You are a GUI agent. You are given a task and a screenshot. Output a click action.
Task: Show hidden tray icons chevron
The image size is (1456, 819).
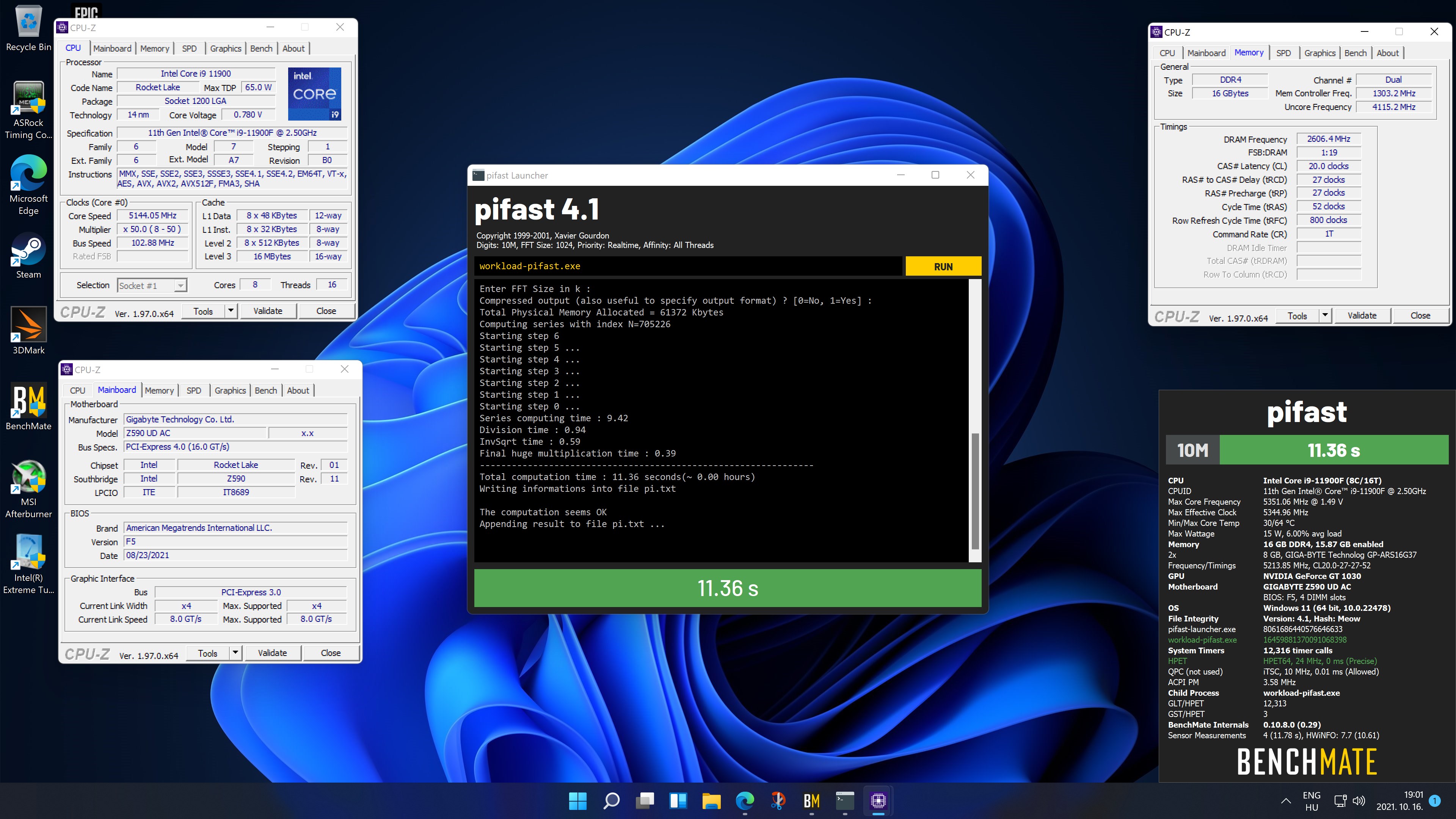(x=1285, y=801)
